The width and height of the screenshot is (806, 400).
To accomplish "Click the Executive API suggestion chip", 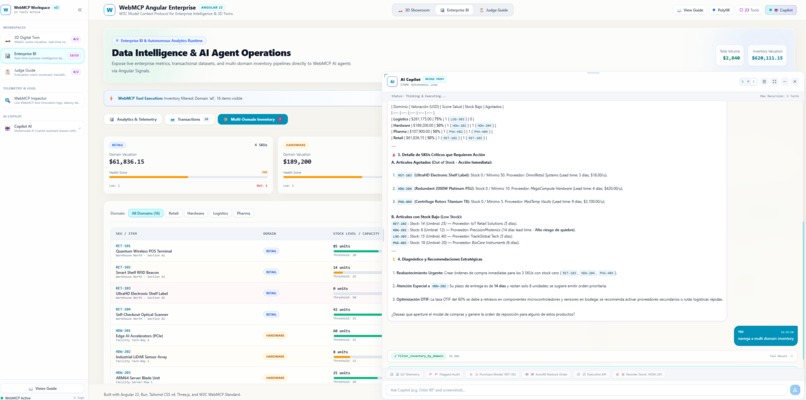I will (x=591, y=374).
